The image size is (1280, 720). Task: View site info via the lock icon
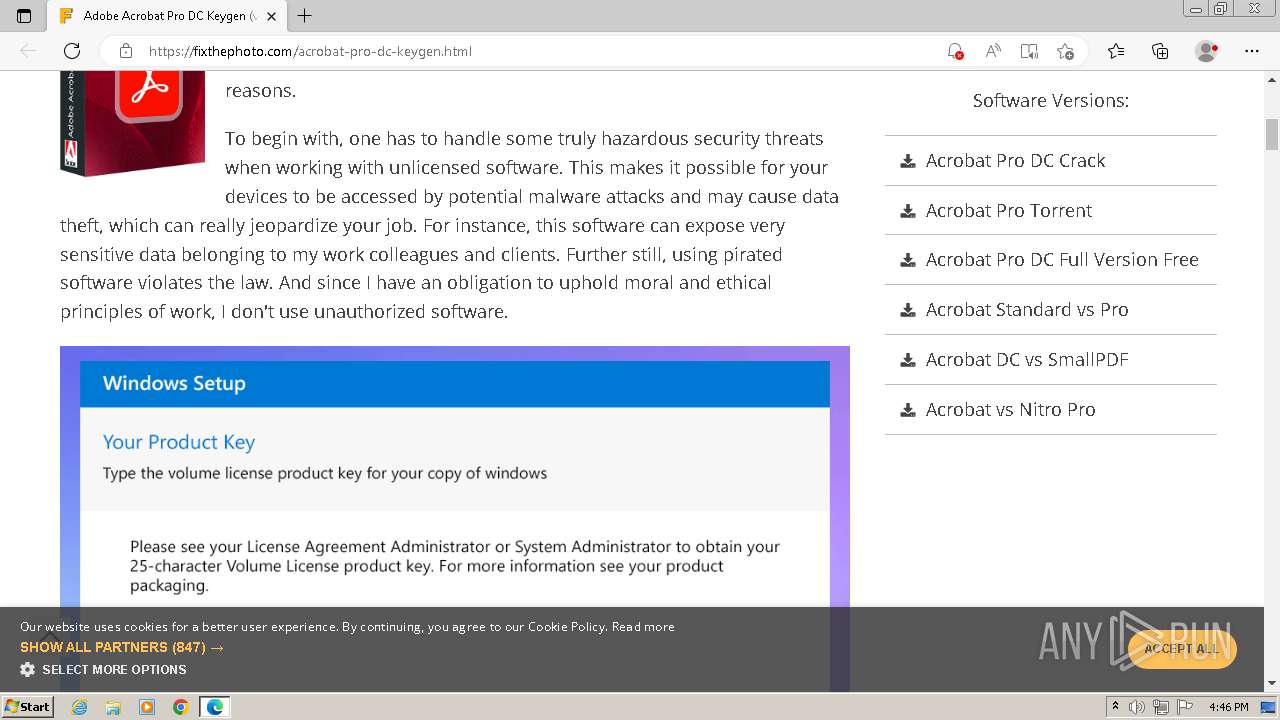tap(126, 51)
